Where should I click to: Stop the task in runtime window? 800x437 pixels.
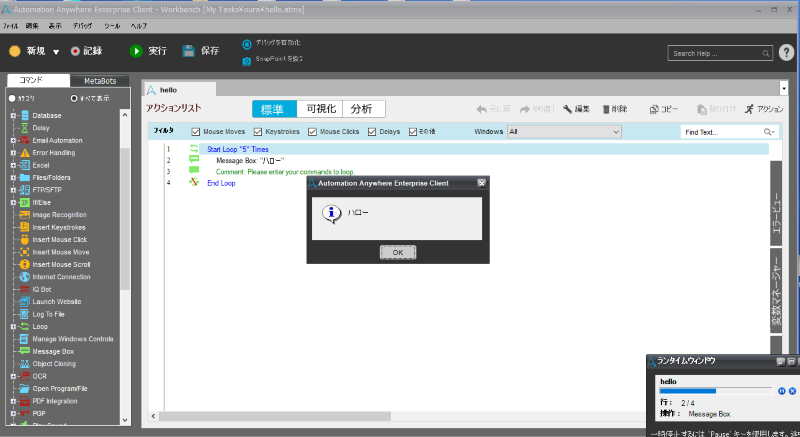pos(792,391)
